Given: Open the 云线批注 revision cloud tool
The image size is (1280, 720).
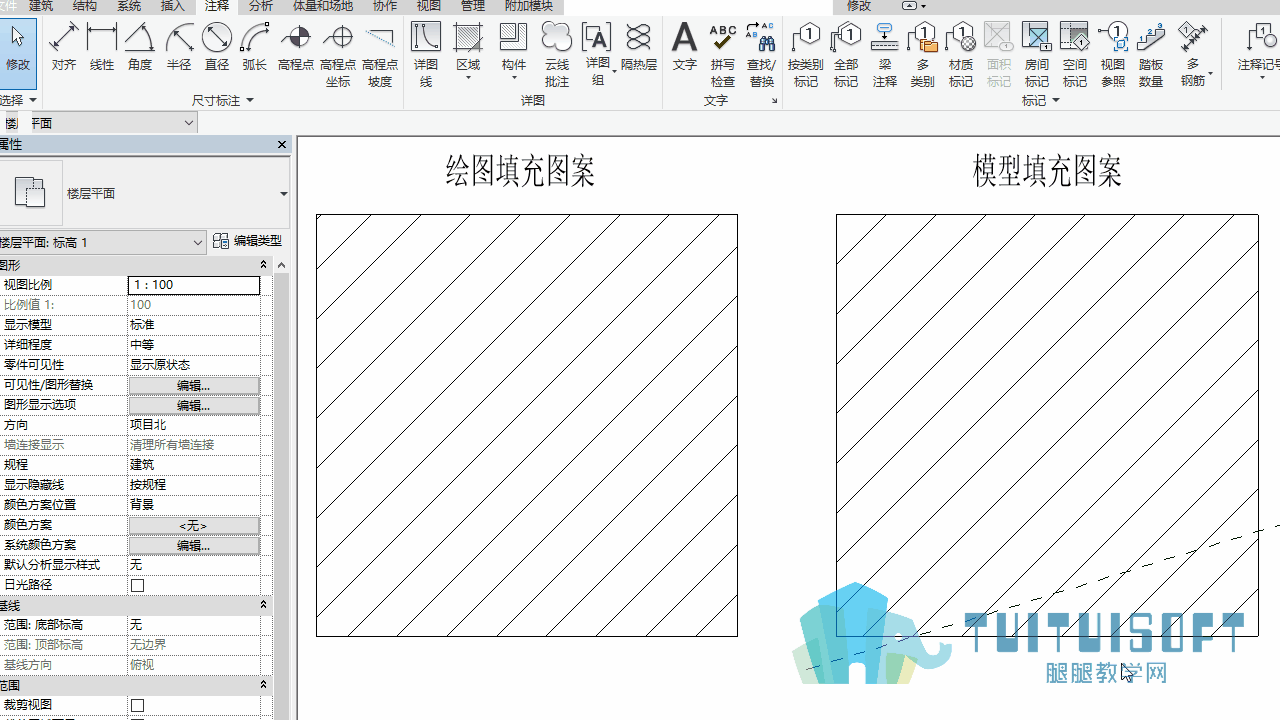Looking at the screenshot, I should pos(557,55).
